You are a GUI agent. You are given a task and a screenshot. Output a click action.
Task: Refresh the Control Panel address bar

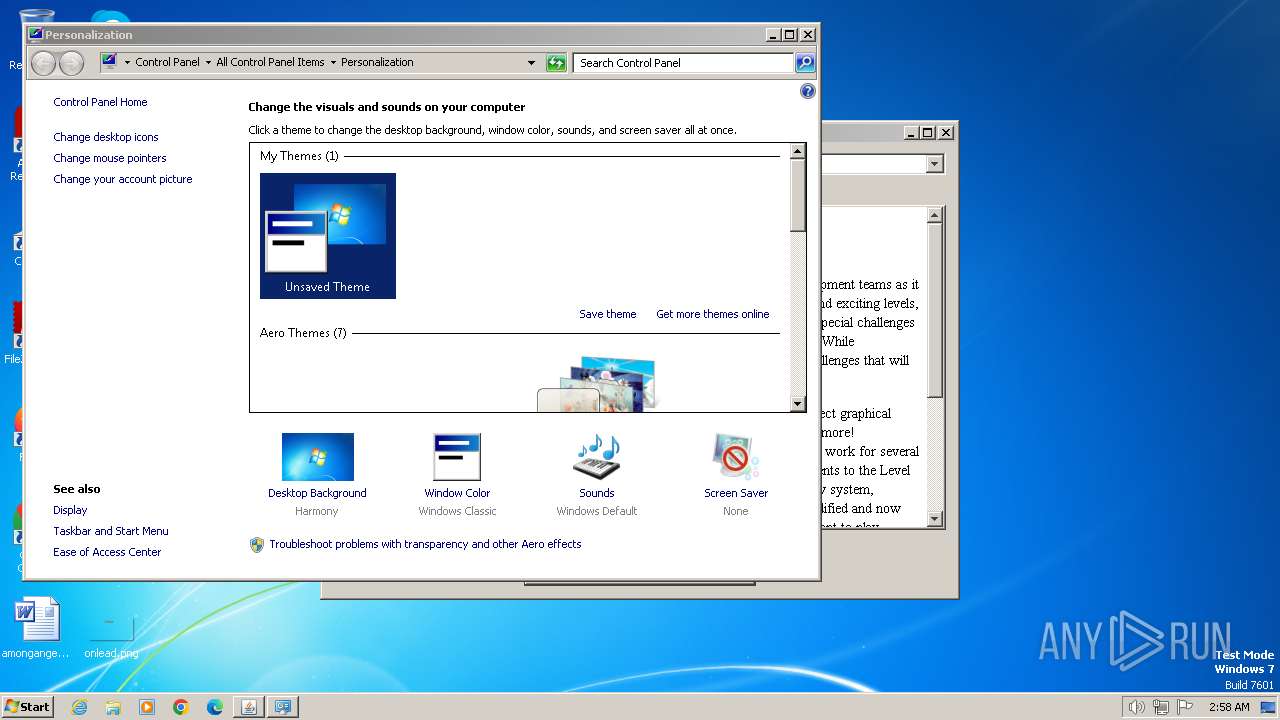[x=556, y=63]
